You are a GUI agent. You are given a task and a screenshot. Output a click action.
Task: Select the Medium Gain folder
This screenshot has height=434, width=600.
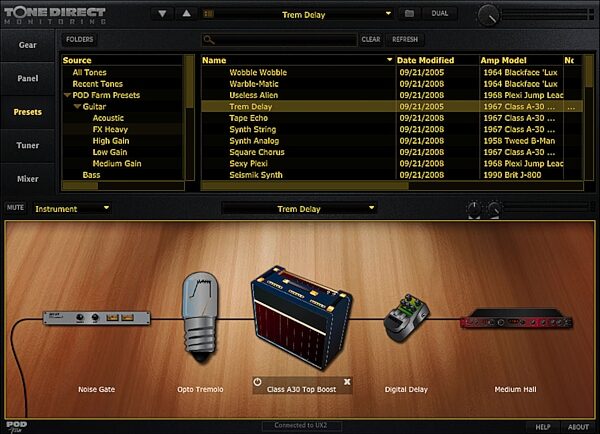coord(117,163)
